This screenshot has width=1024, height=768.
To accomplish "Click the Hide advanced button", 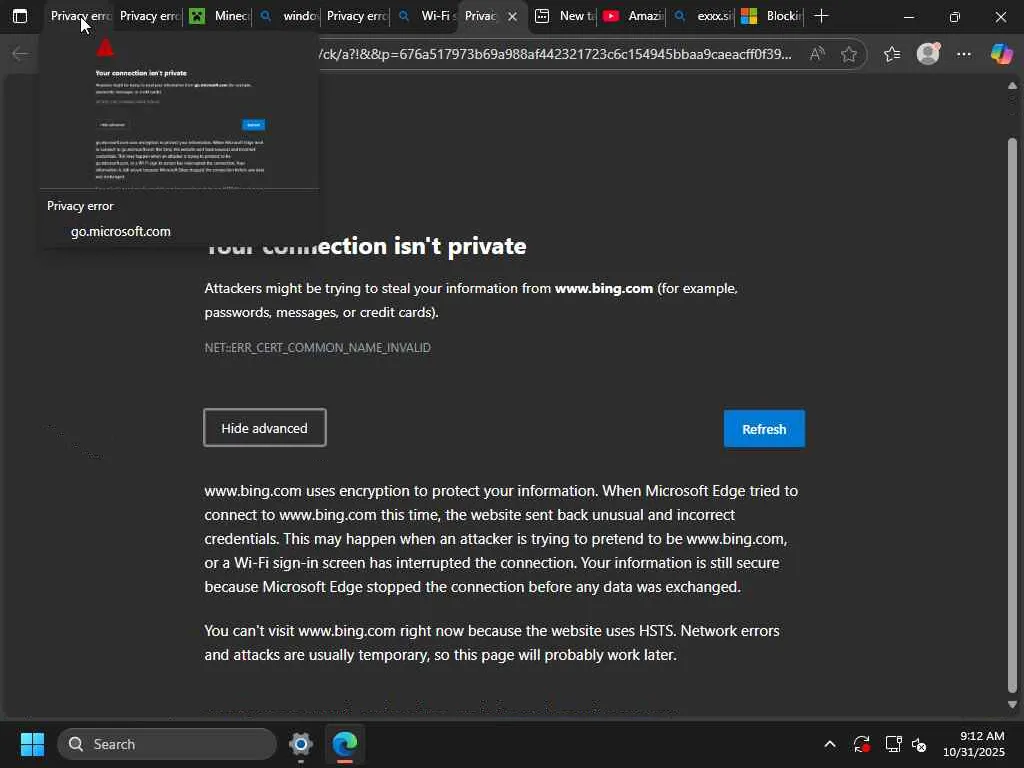I will (264, 428).
